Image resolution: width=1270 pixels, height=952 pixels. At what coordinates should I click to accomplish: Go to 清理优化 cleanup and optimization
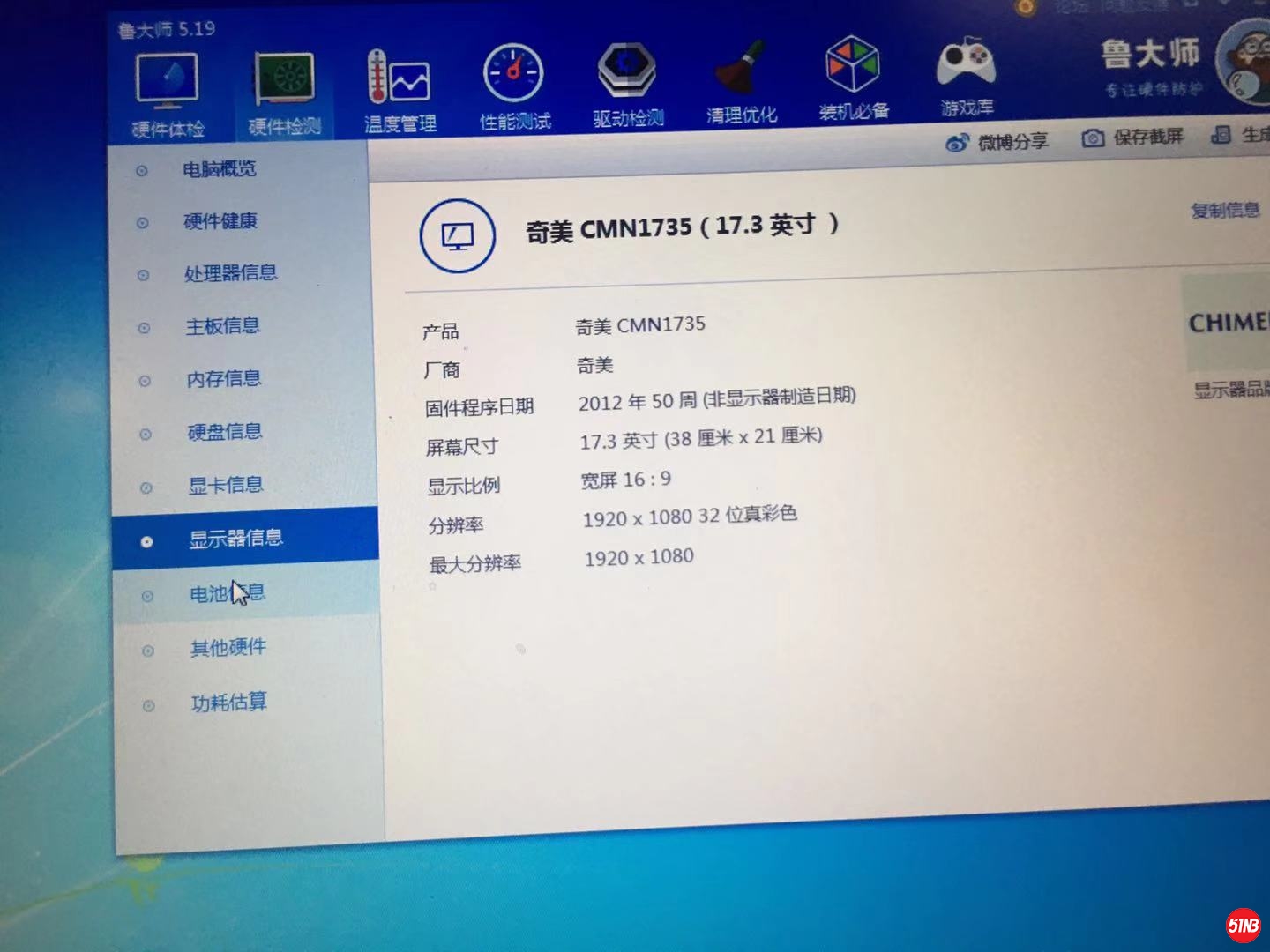click(x=741, y=82)
